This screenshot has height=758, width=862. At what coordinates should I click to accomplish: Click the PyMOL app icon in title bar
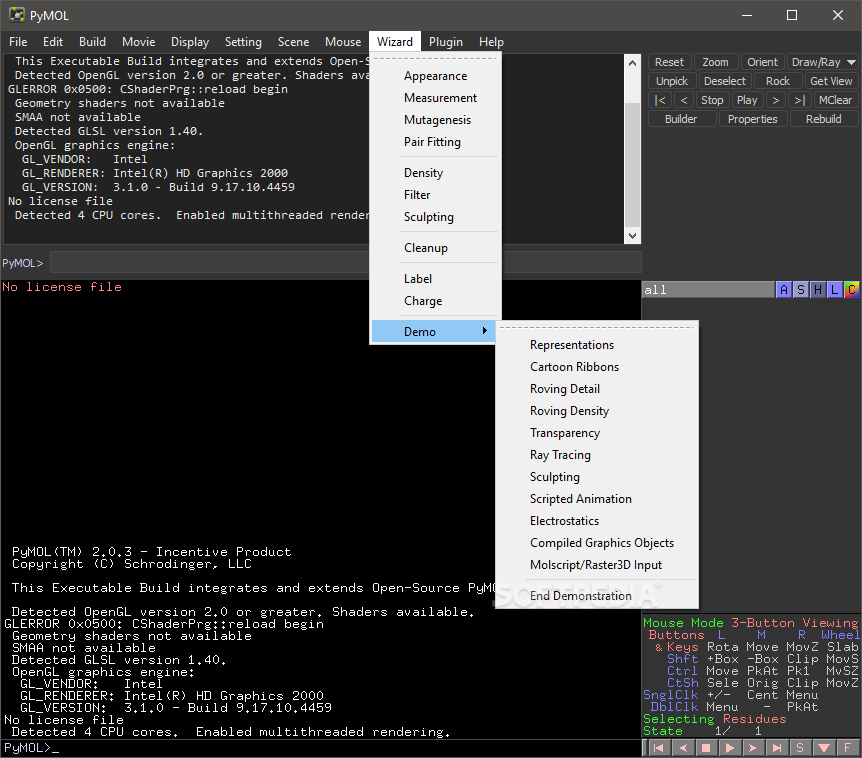(17, 15)
